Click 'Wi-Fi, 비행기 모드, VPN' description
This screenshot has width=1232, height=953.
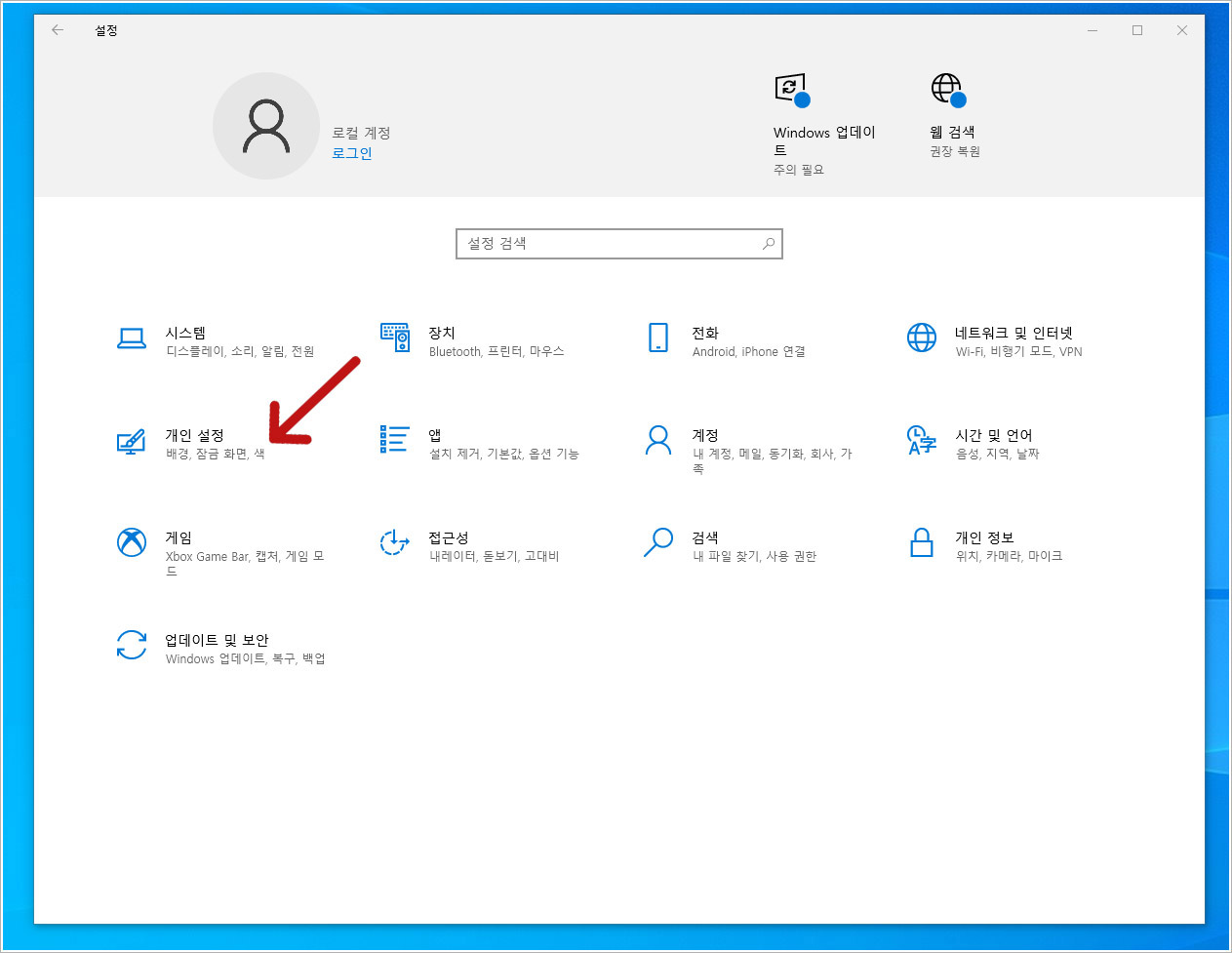1019,351
